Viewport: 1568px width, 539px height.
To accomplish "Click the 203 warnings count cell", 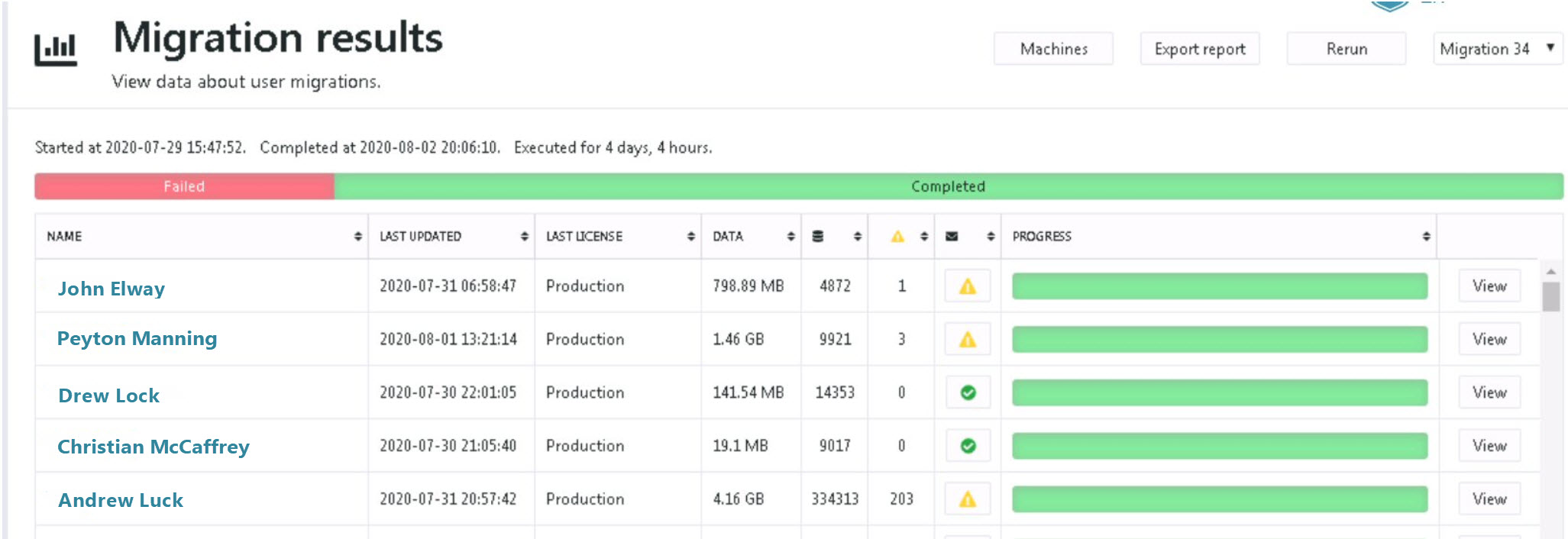I will (901, 499).
